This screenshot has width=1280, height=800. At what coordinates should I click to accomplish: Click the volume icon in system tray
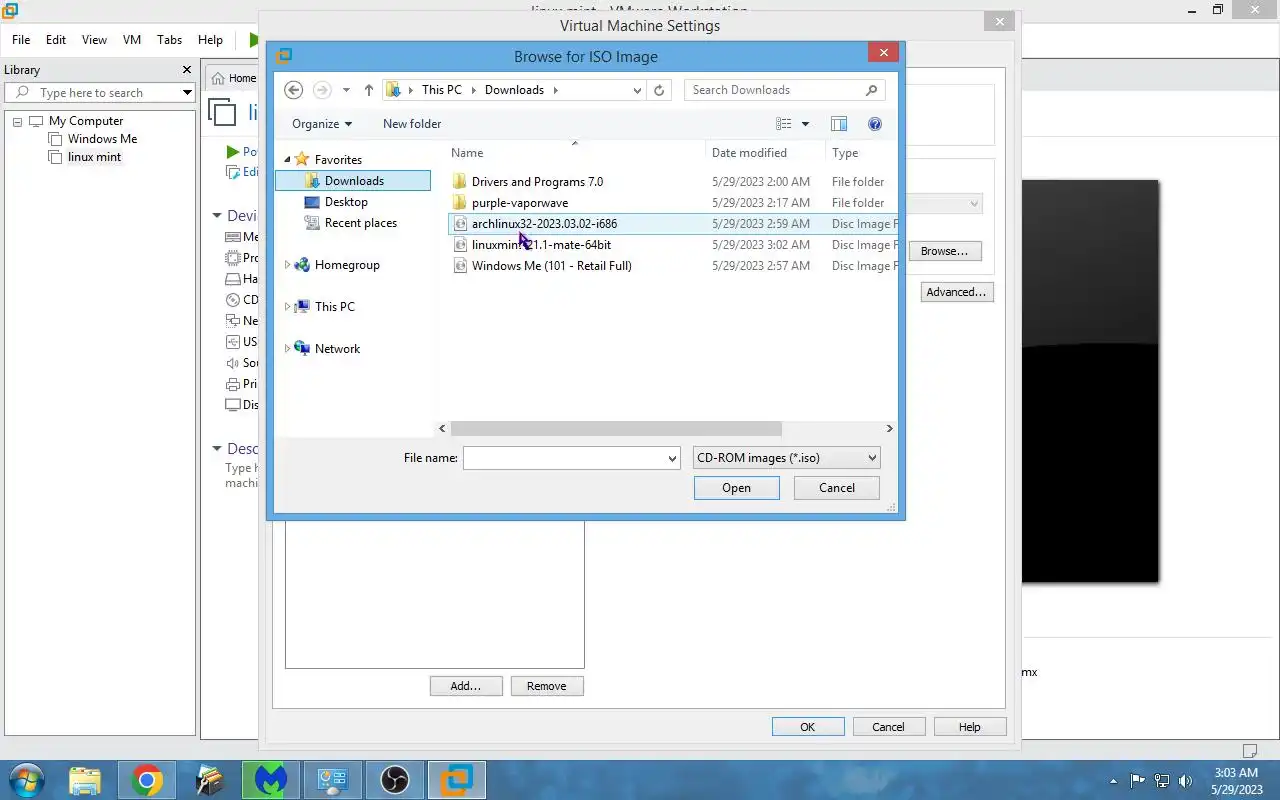click(1186, 781)
